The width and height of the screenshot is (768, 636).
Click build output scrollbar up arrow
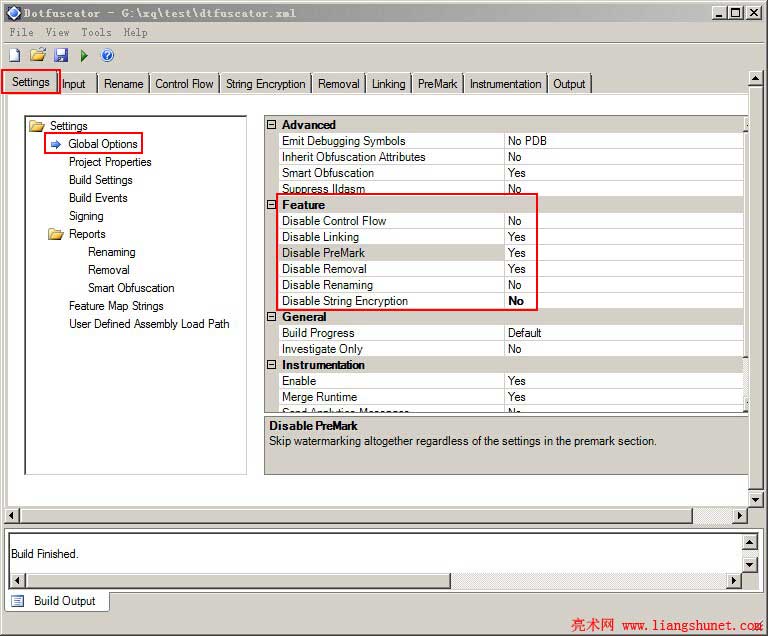(x=749, y=542)
